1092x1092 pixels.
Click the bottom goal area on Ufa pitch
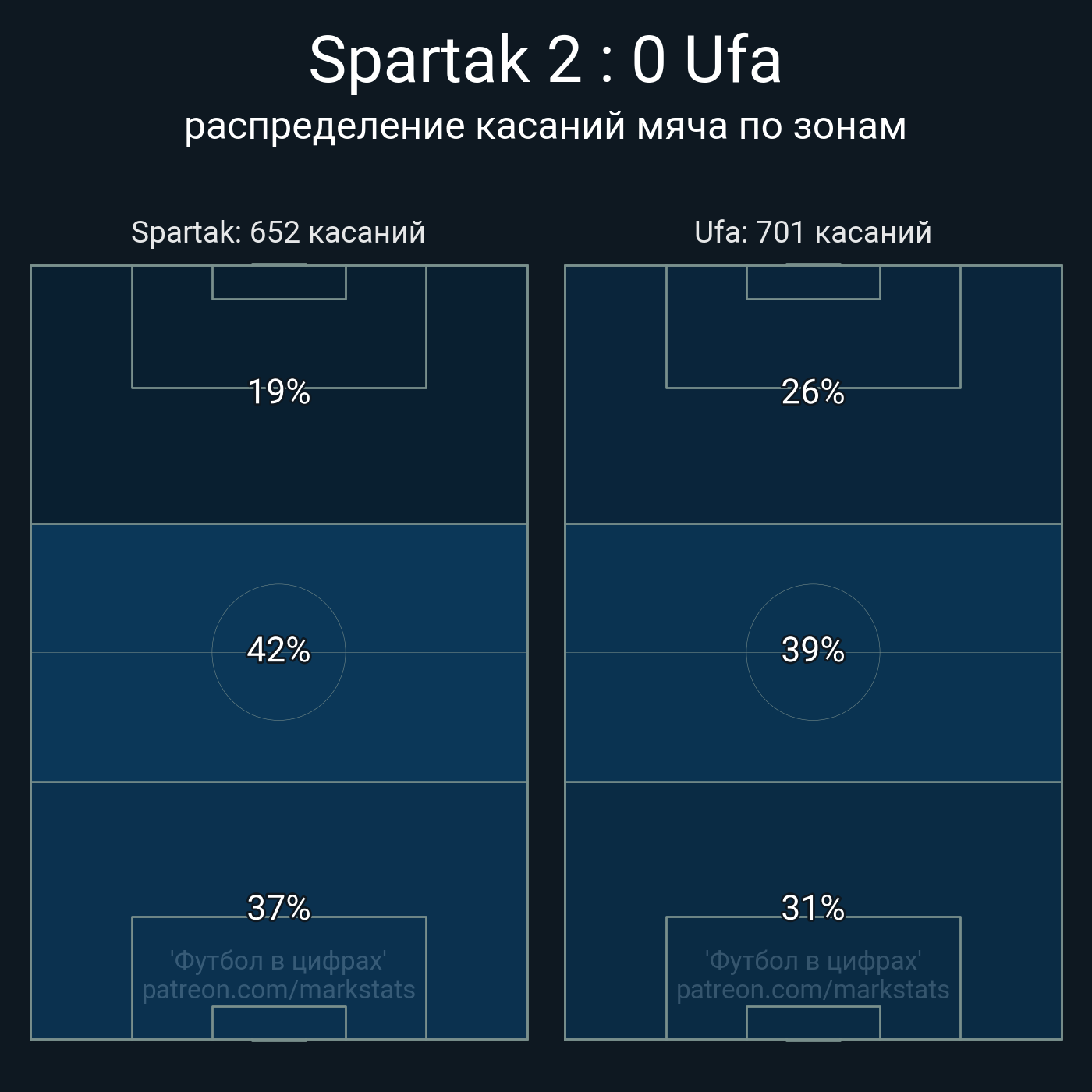tap(813, 1023)
